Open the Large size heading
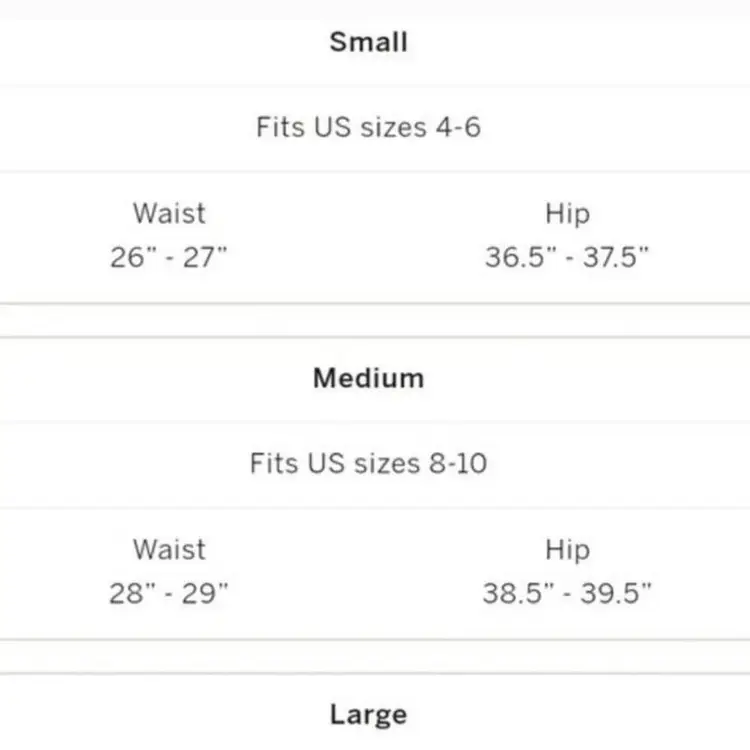 [x=368, y=714]
